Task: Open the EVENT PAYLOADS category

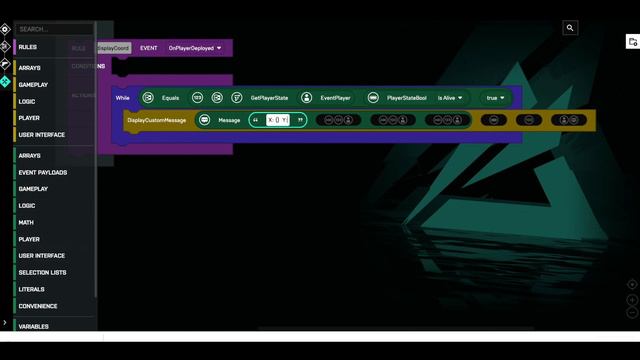Action: point(42,172)
